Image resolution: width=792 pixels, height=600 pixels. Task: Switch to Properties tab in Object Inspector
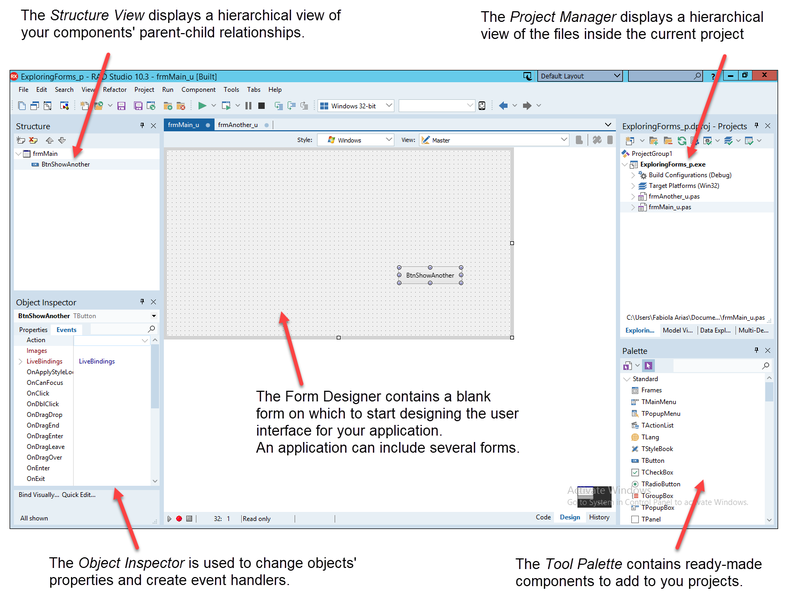pyautogui.click(x=33, y=330)
